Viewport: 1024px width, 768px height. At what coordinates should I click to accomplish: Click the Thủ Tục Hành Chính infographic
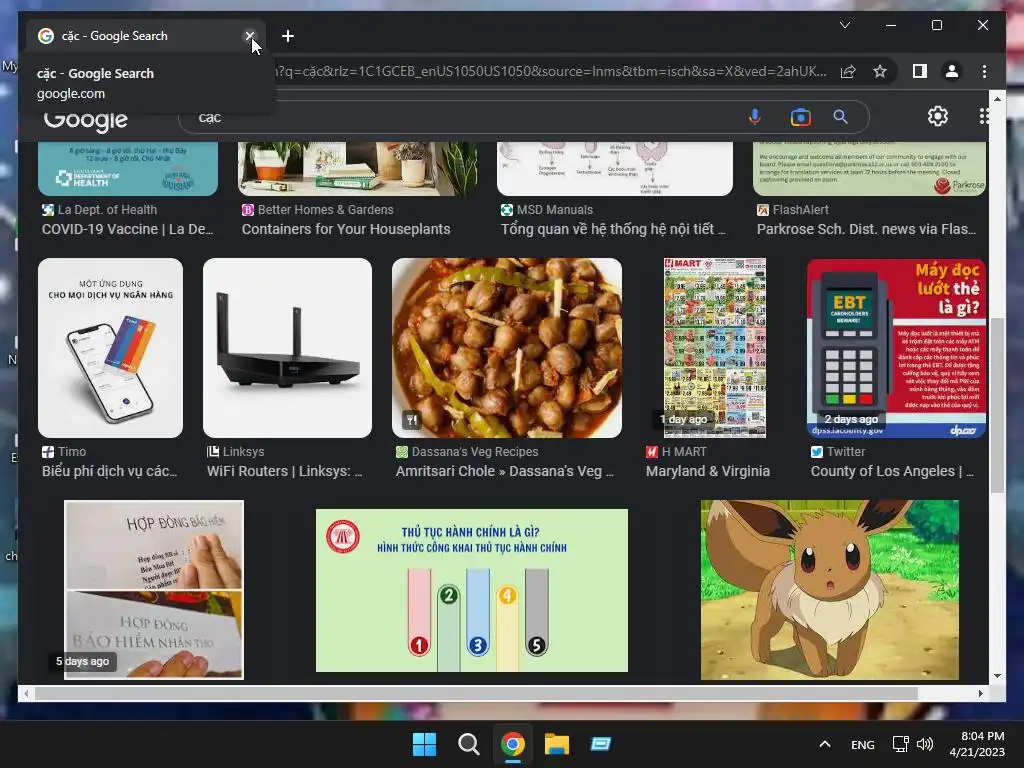point(472,590)
